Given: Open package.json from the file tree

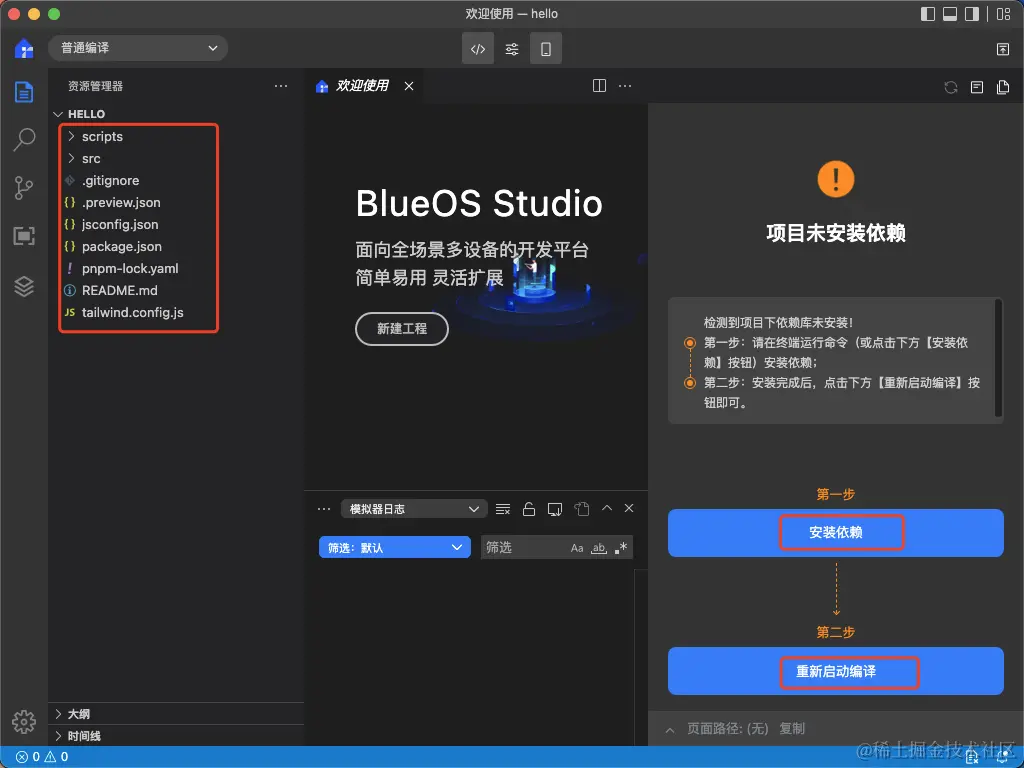Looking at the screenshot, I should tap(121, 246).
